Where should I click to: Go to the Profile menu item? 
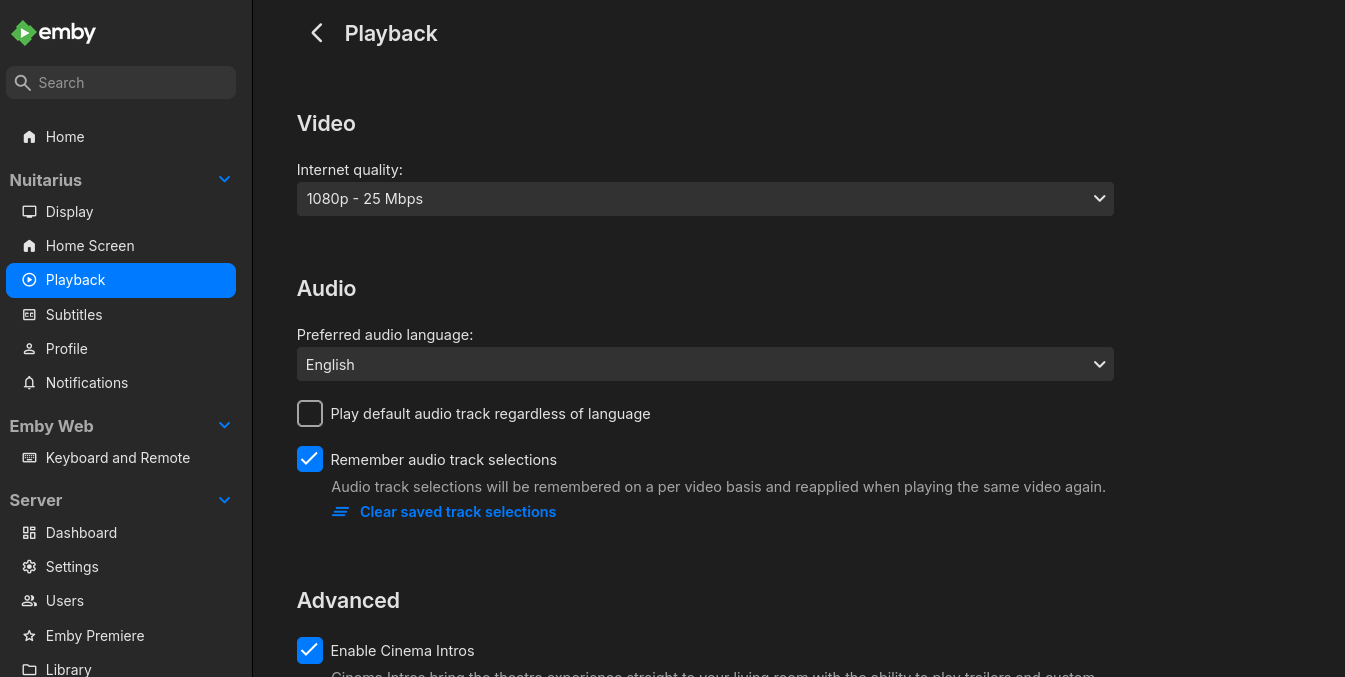67,349
